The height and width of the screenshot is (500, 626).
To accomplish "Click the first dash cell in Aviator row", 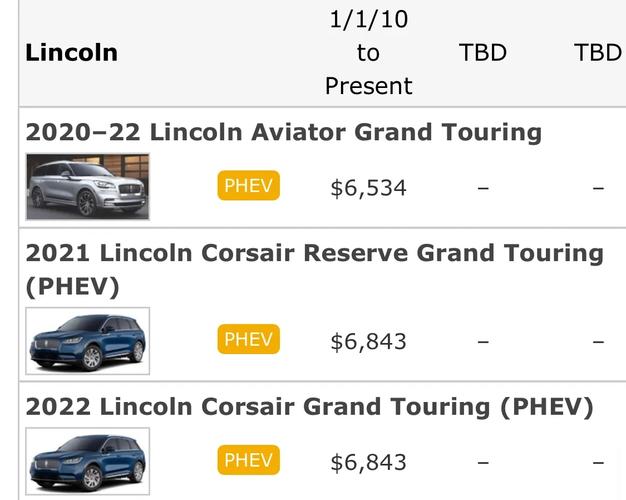I will coord(483,188).
